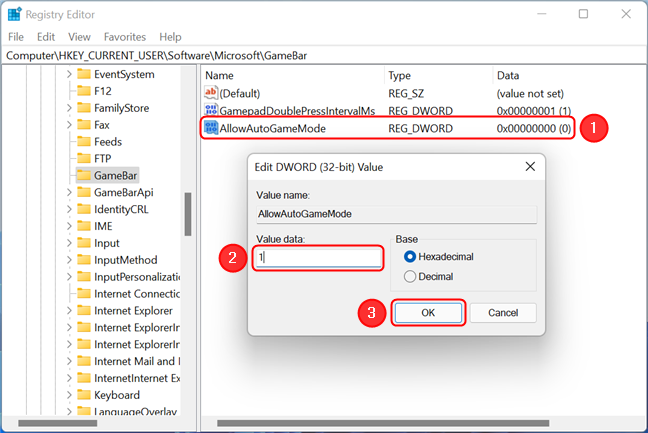The height and width of the screenshot is (433, 648).
Task: Click the tree pane vertical scrollbar thumb
Action: [x=188, y=214]
